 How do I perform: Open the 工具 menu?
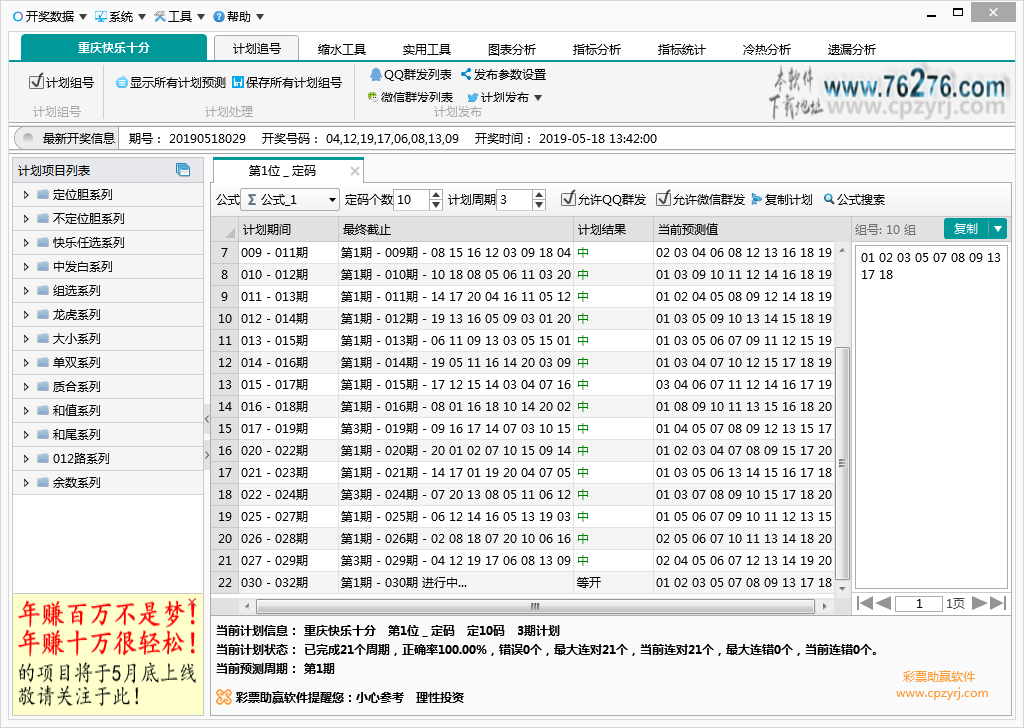click(179, 16)
